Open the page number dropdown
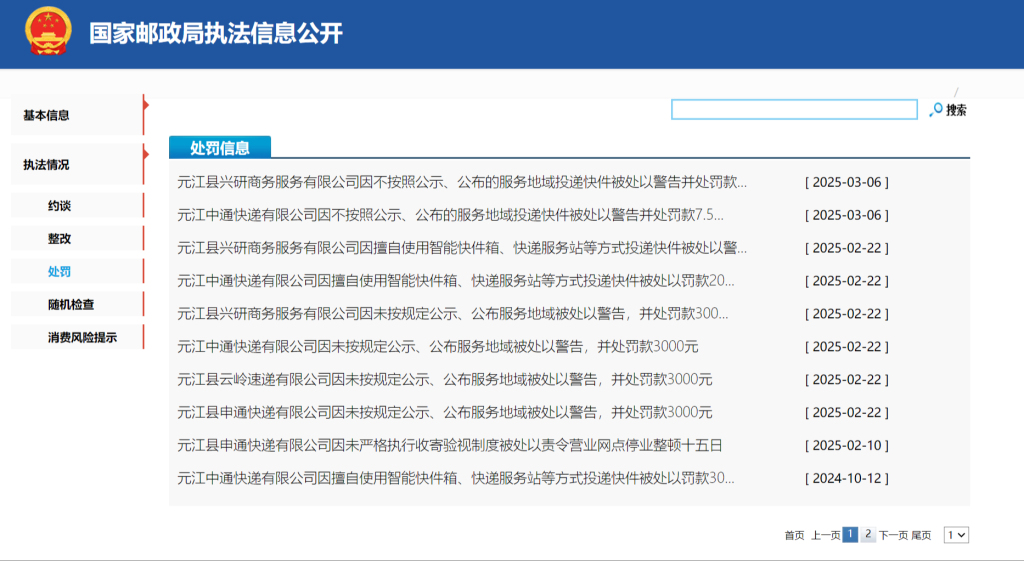The width and height of the screenshot is (1024, 561). (x=956, y=535)
